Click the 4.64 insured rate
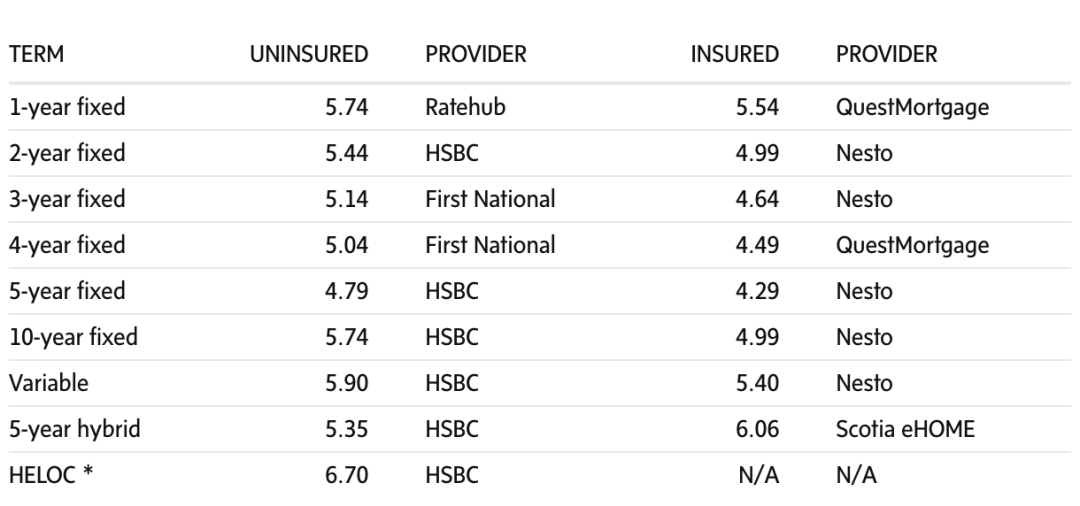The height and width of the screenshot is (506, 1080). click(x=757, y=199)
